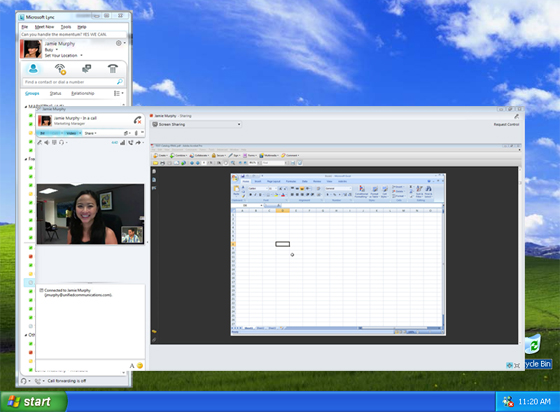Open the Activity Feeds view in Lync
560x412 pixels.
coord(60,69)
